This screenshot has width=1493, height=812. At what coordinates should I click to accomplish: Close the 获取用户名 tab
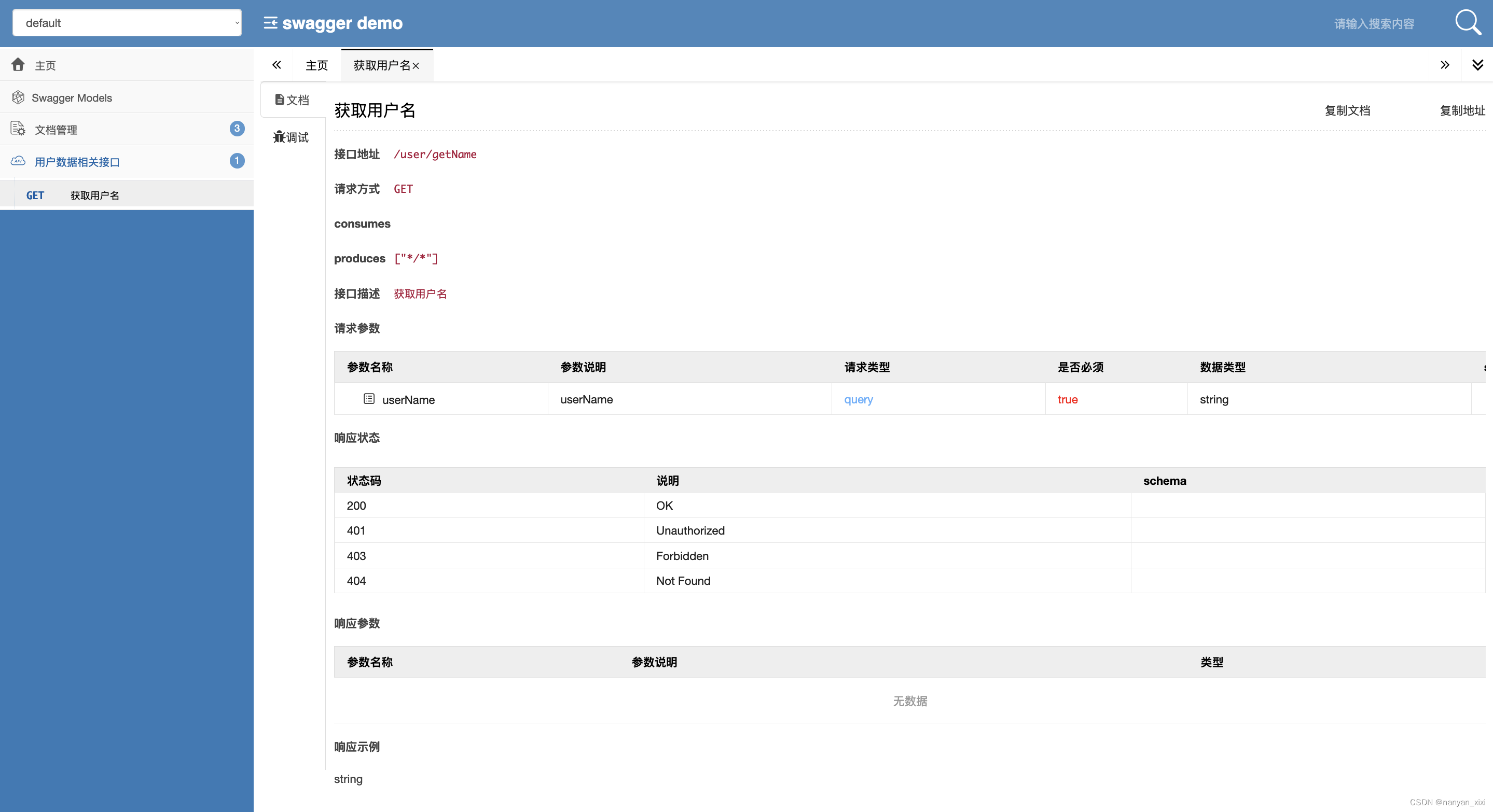coord(416,66)
